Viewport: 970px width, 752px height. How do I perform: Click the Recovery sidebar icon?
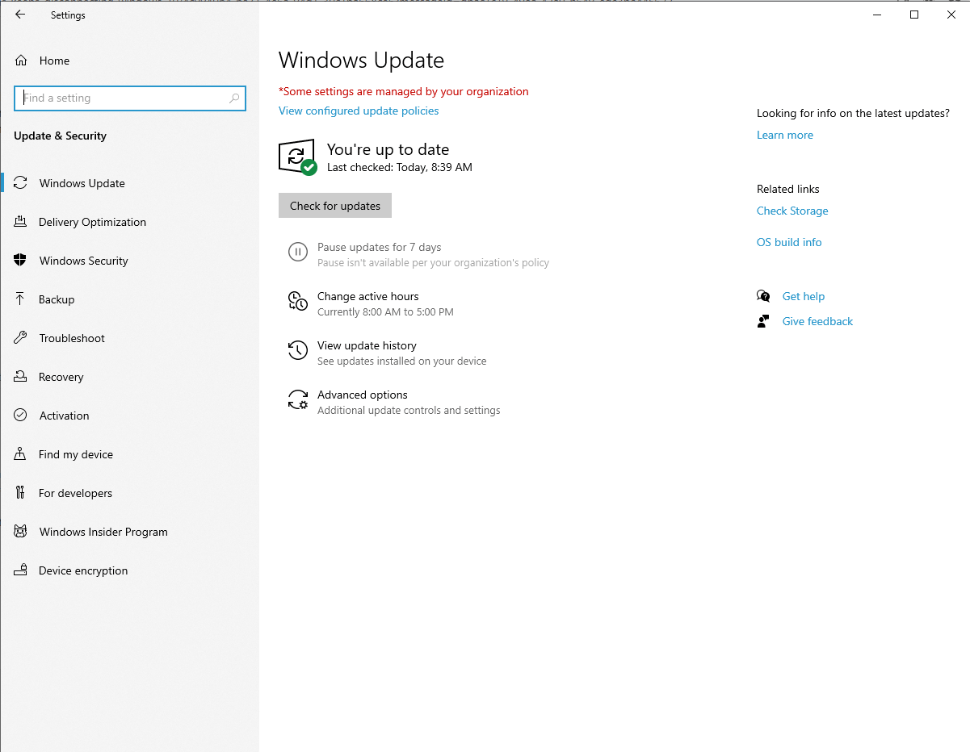click(20, 377)
